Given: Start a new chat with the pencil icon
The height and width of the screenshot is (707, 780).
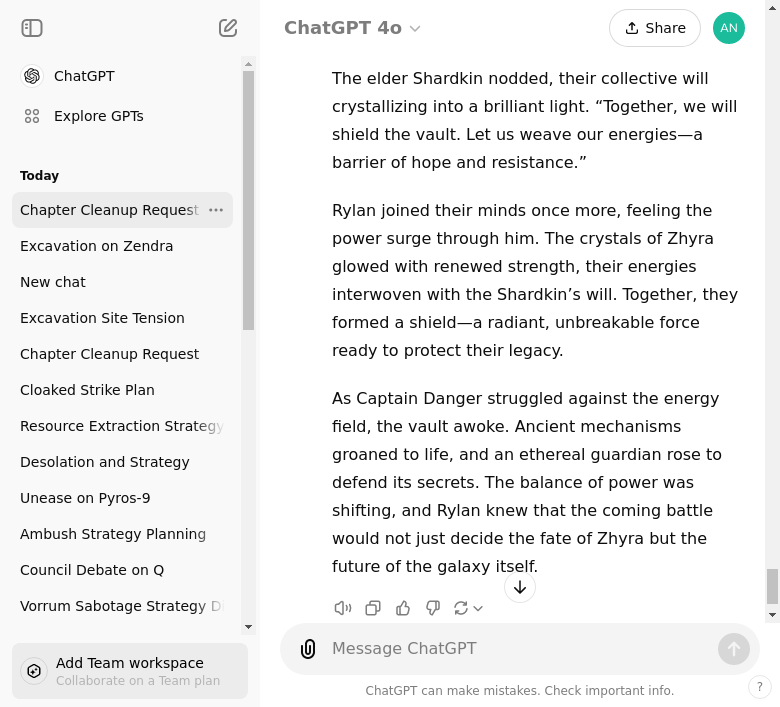Looking at the screenshot, I should pos(228,28).
